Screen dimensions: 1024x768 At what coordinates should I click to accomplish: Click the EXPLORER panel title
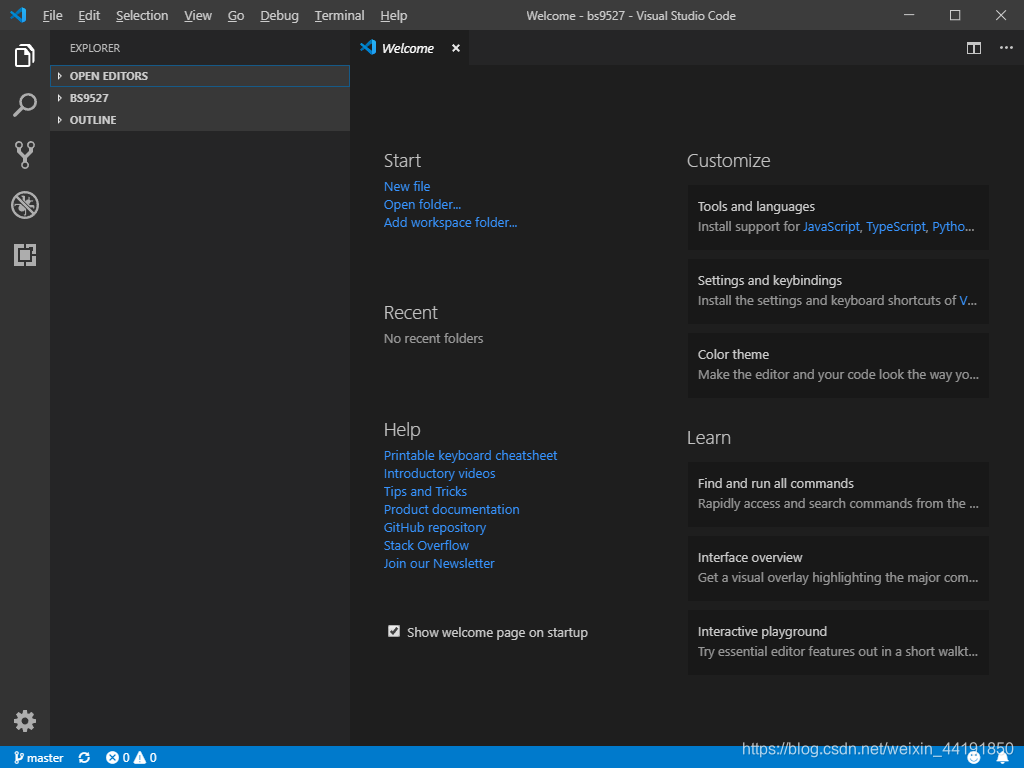tap(95, 48)
